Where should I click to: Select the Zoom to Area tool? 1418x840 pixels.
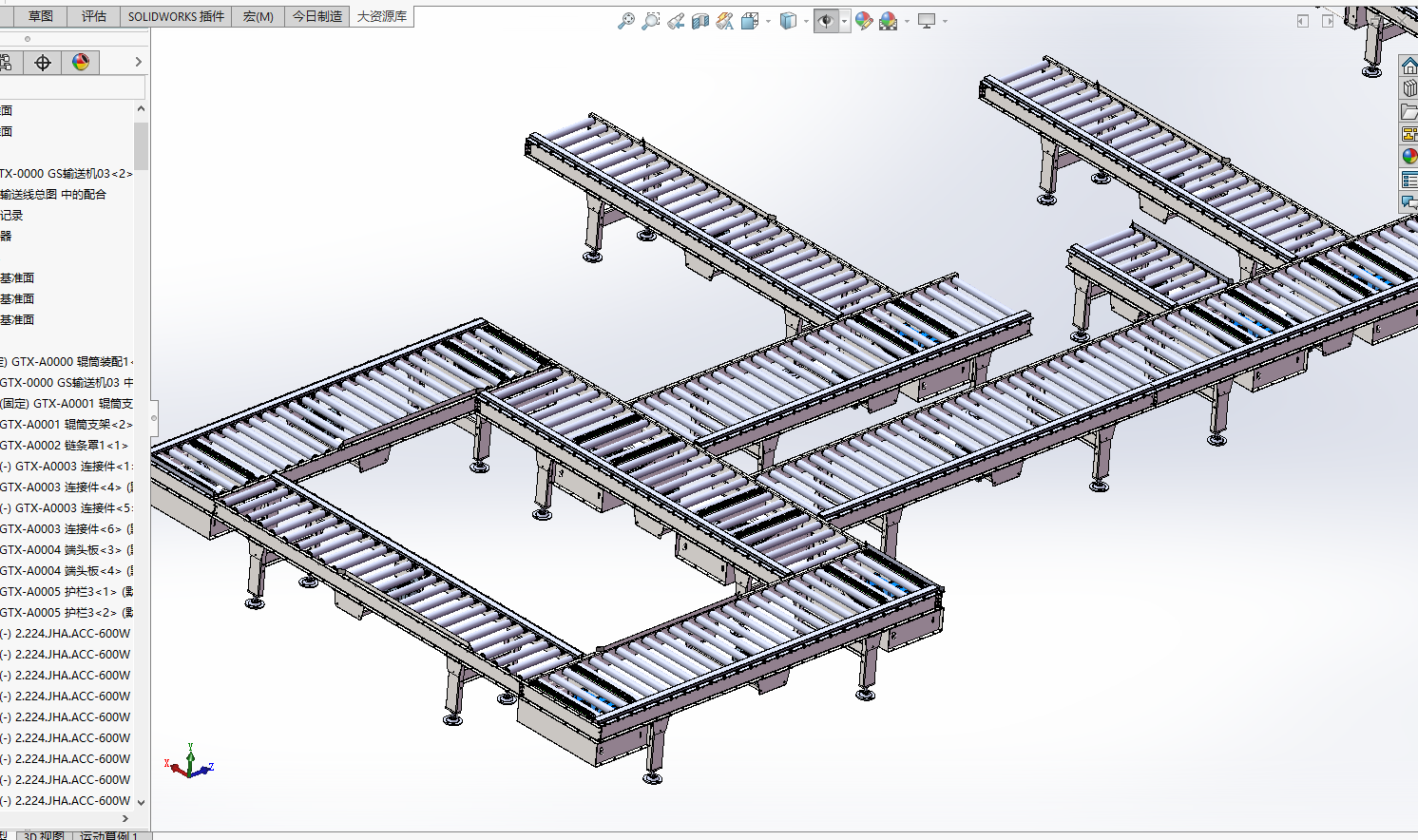click(x=651, y=21)
